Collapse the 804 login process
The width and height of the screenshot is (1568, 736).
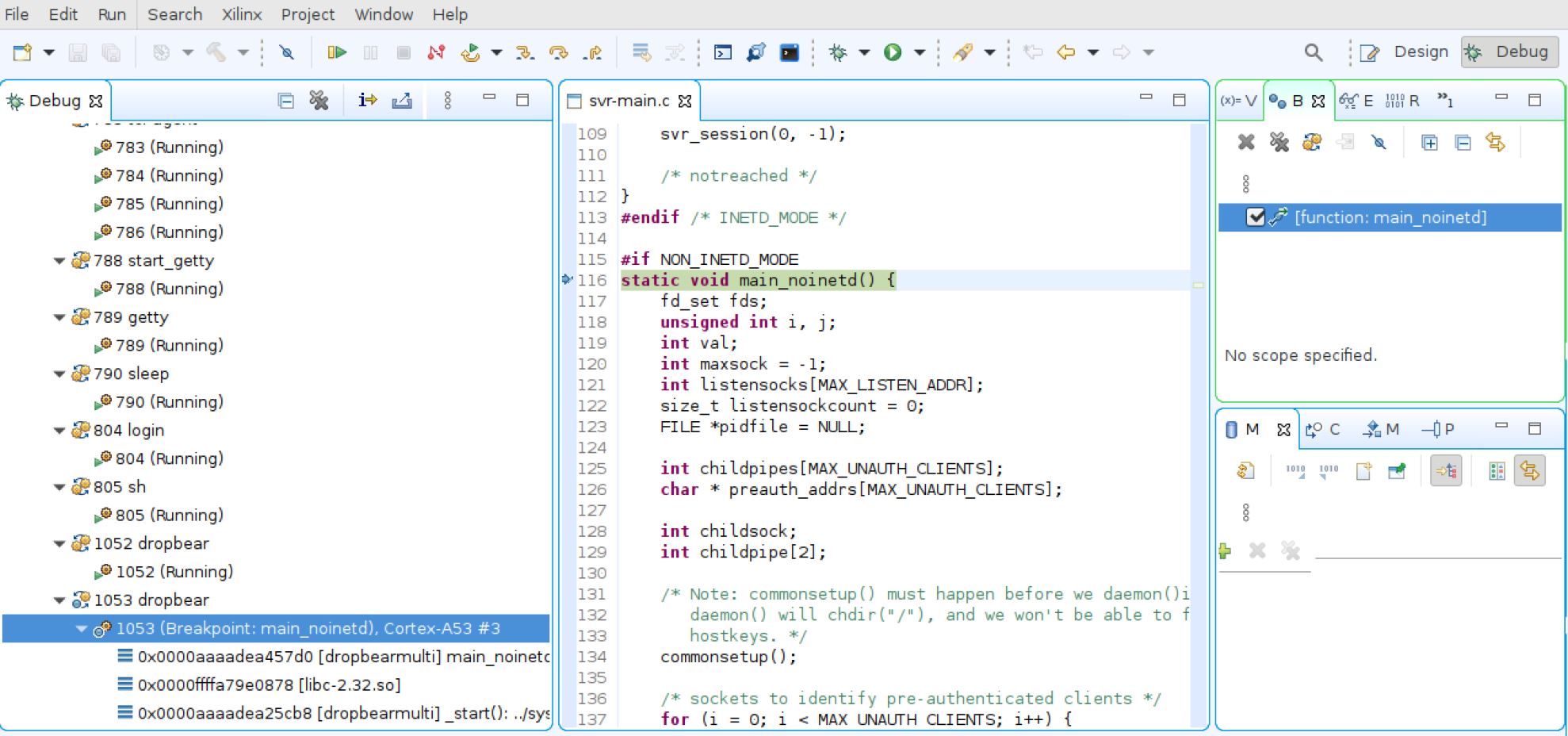[x=59, y=431]
